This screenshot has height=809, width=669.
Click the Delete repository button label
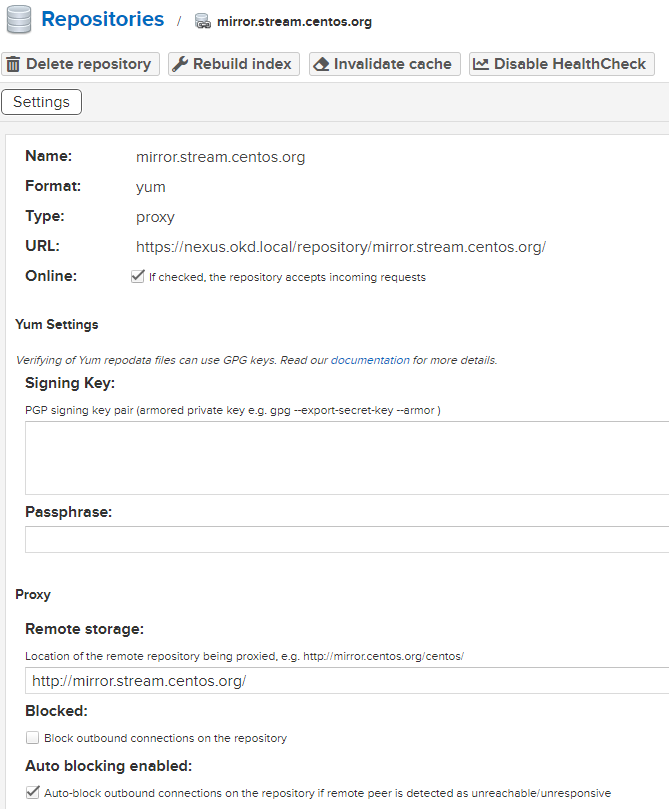89,64
